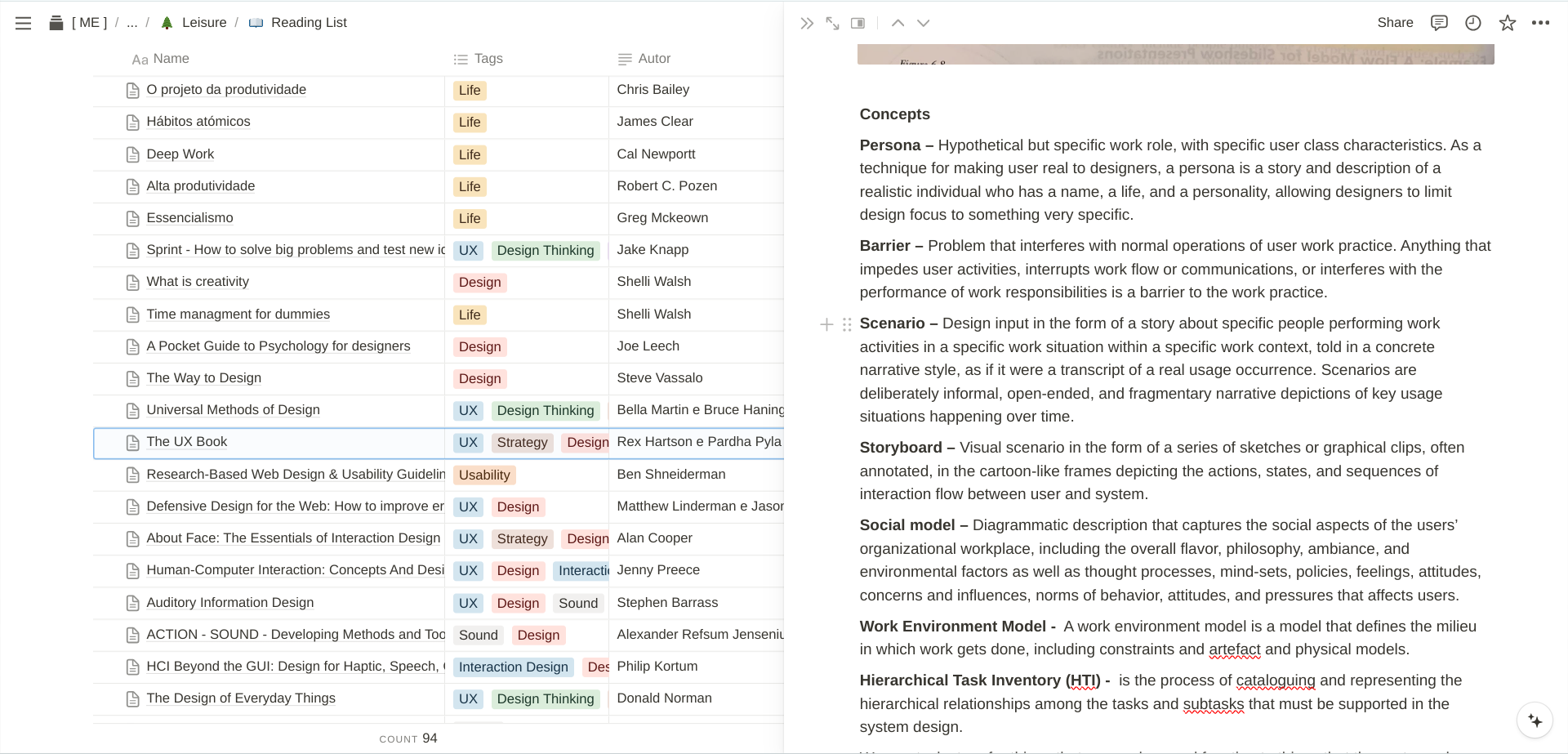Open HCI Beyond the GUI entry
The height and width of the screenshot is (754, 1568).
296,667
